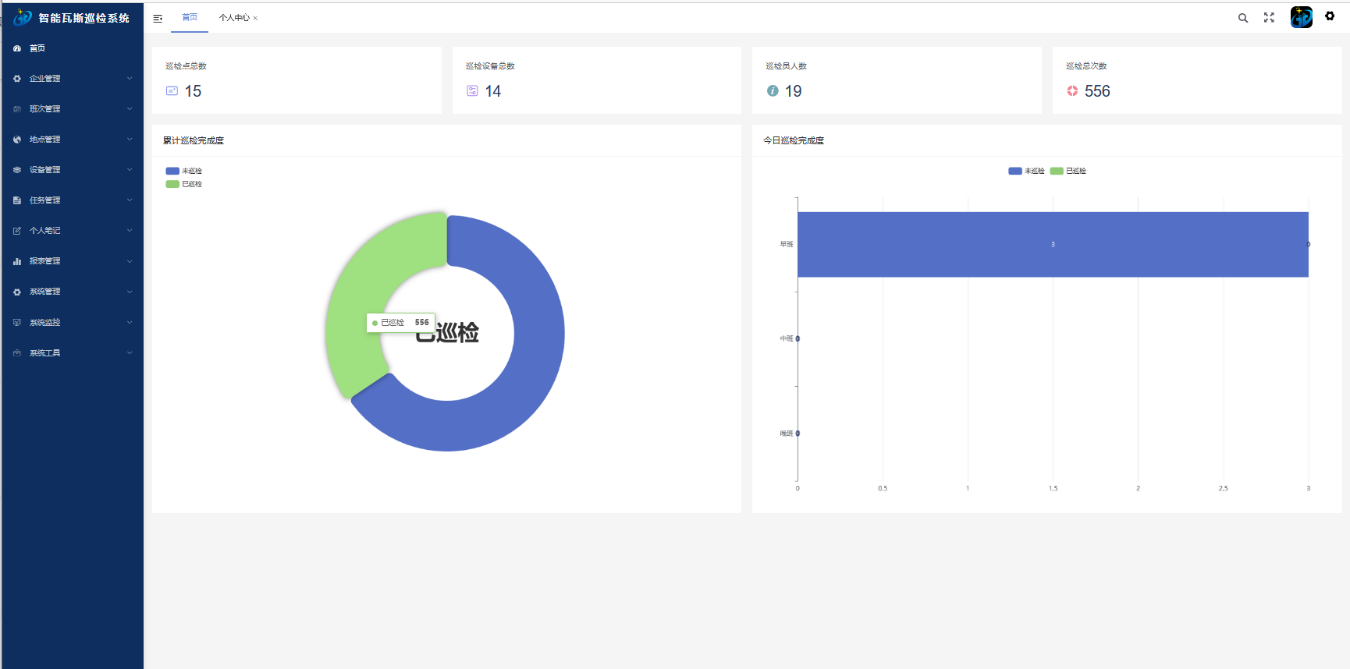Collapse the sidebar with the hamburger toggle
Screen dimensions: 1350x669
click(158, 18)
